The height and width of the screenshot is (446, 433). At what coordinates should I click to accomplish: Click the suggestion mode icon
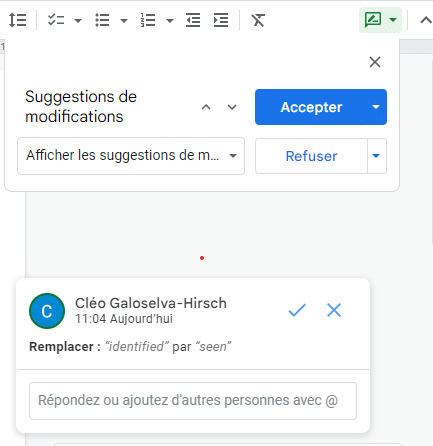[373, 20]
